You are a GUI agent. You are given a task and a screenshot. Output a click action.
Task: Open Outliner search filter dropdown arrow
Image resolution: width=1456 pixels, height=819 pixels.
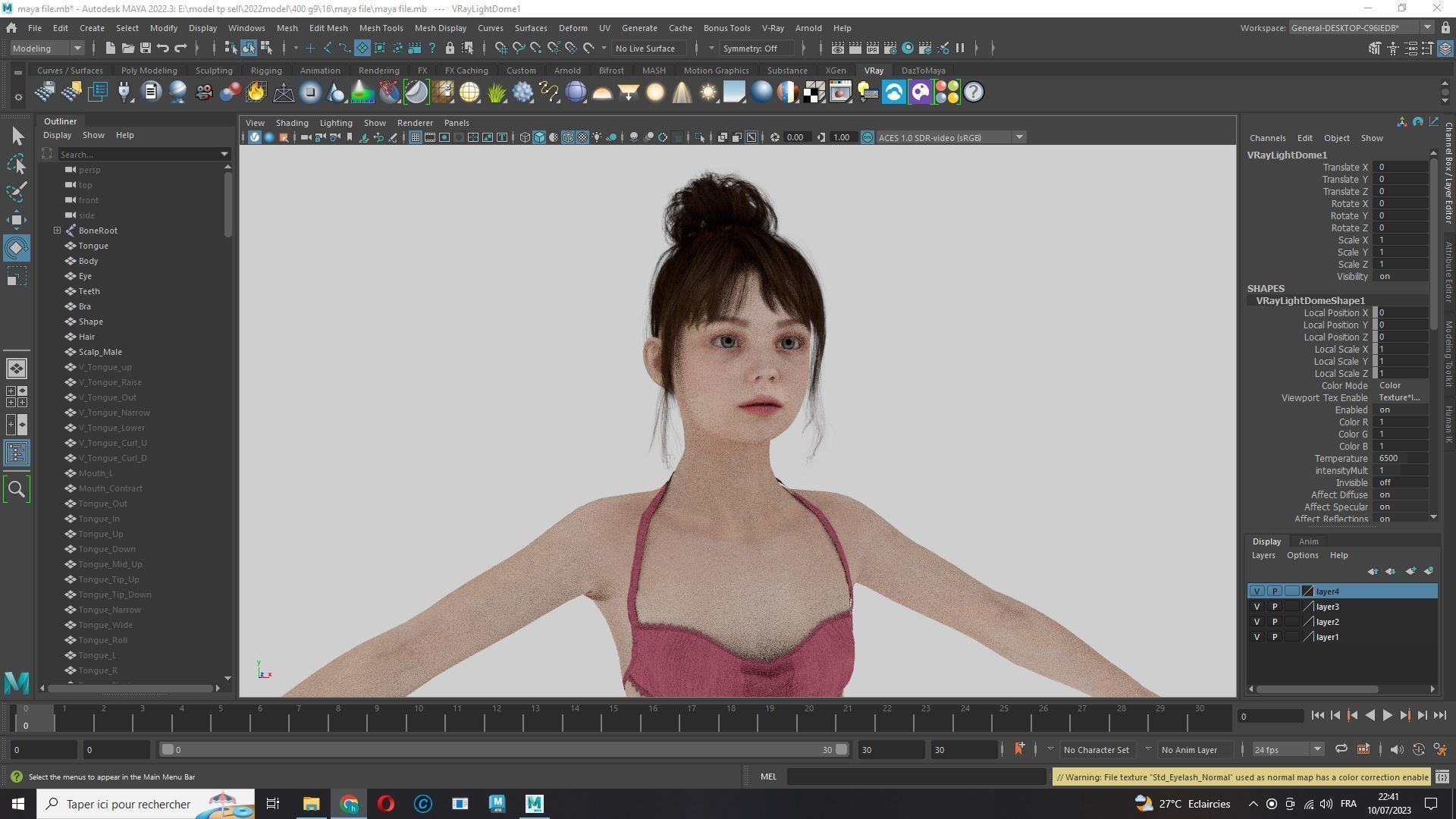224,154
